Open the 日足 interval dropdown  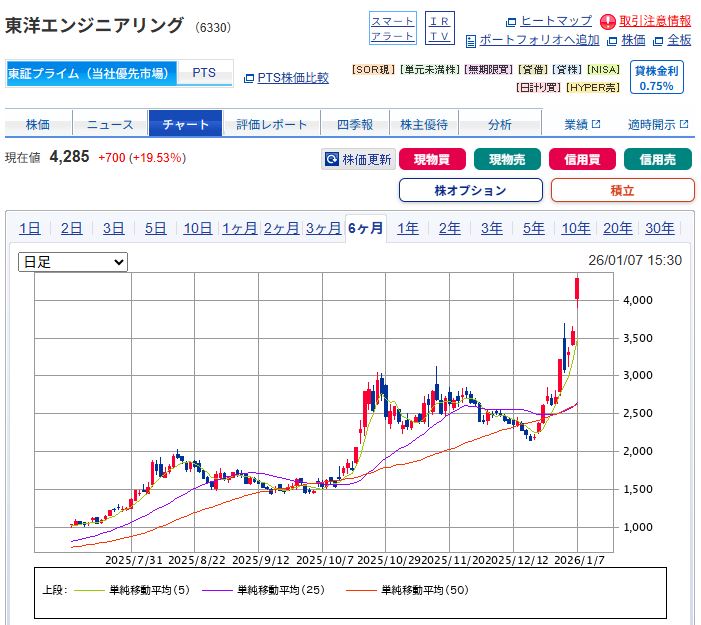[x=74, y=261]
